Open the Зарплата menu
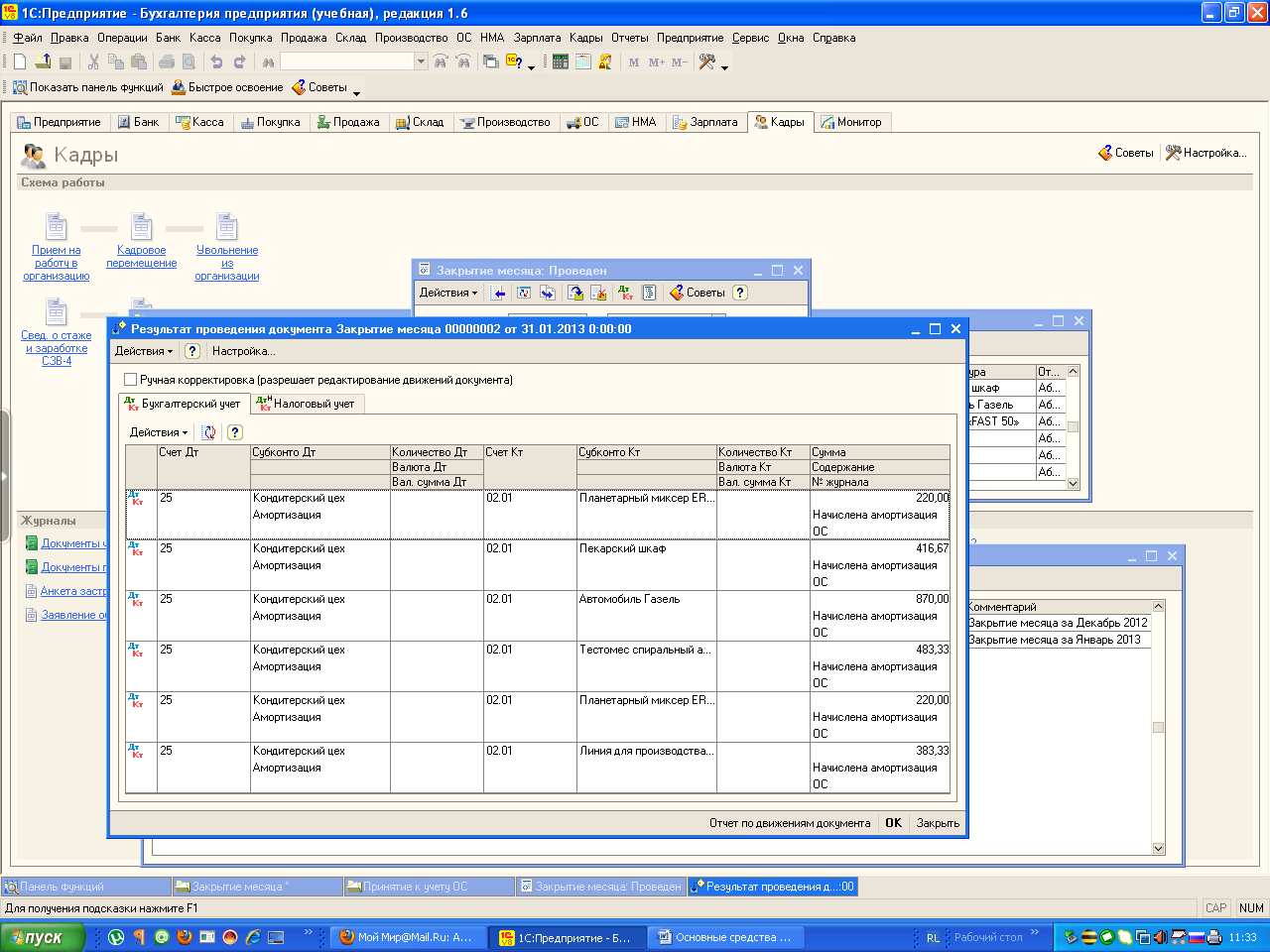This screenshot has height=952, width=1270. coord(537,38)
